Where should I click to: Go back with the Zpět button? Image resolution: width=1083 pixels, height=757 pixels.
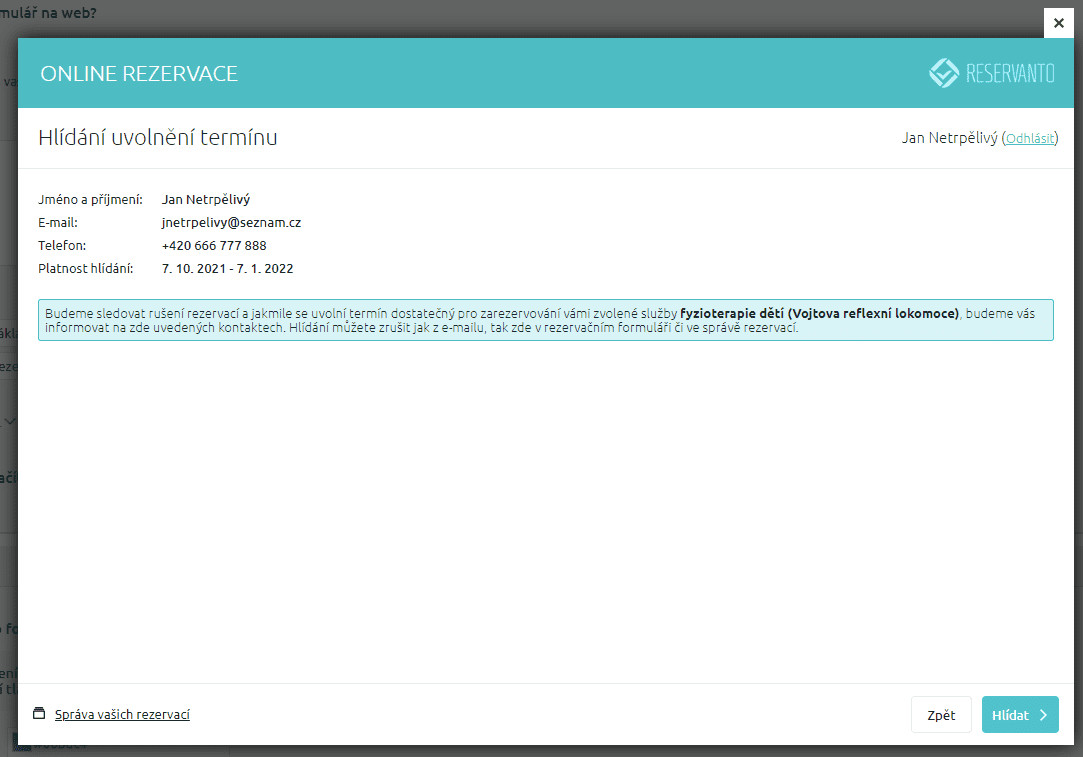(940, 715)
